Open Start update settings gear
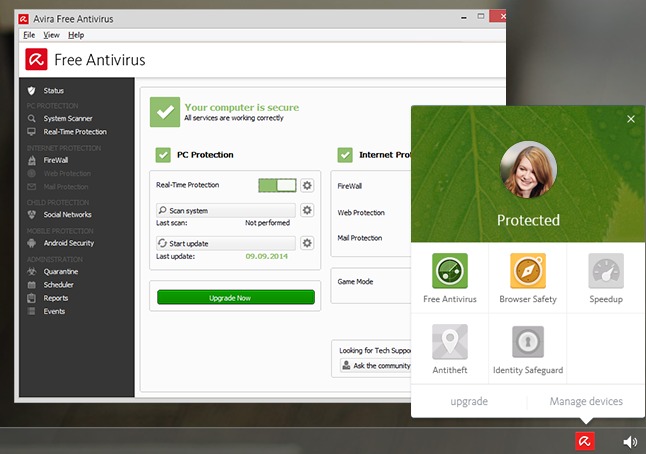646x454 pixels. point(307,243)
